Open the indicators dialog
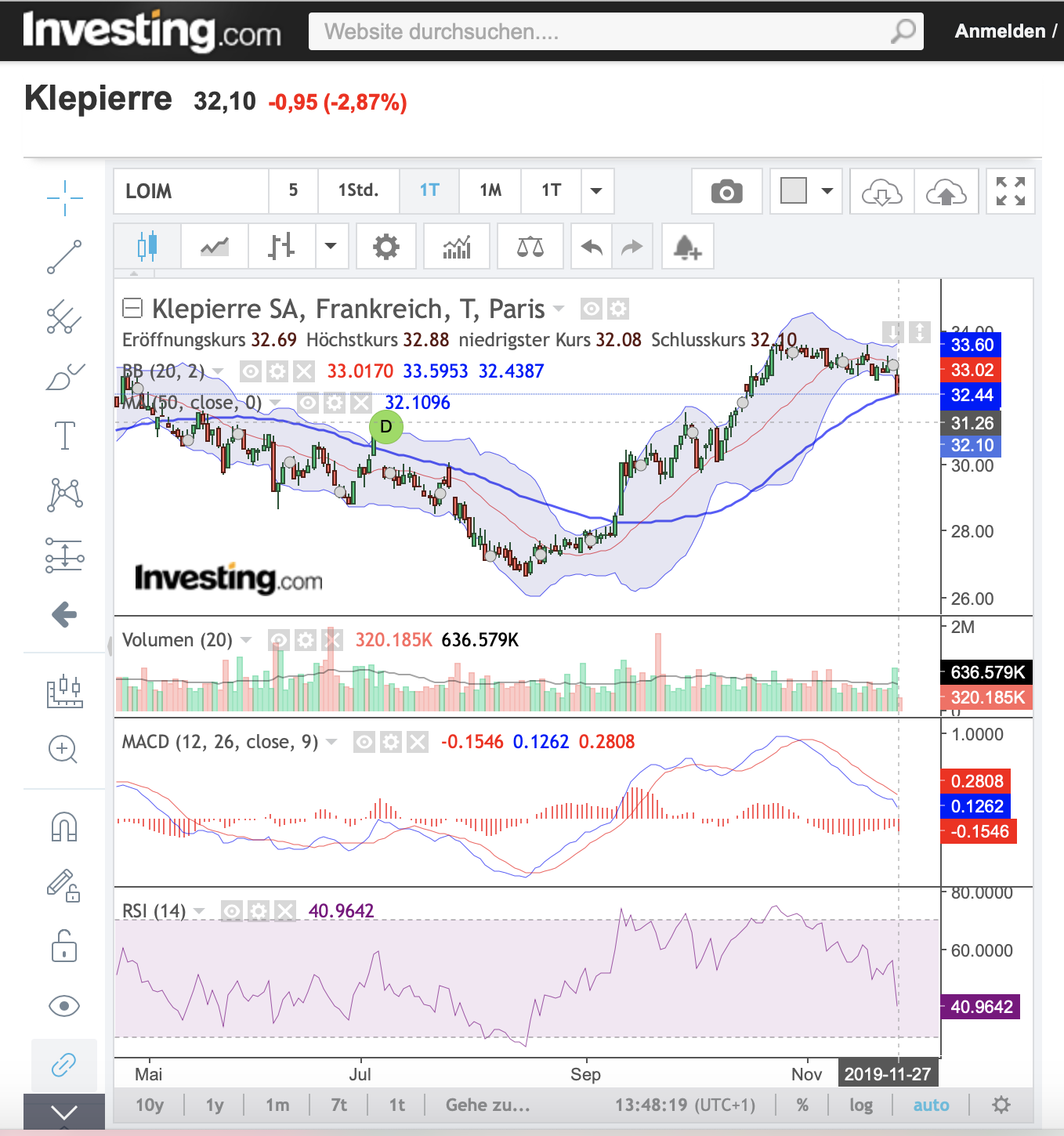 point(457,247)
